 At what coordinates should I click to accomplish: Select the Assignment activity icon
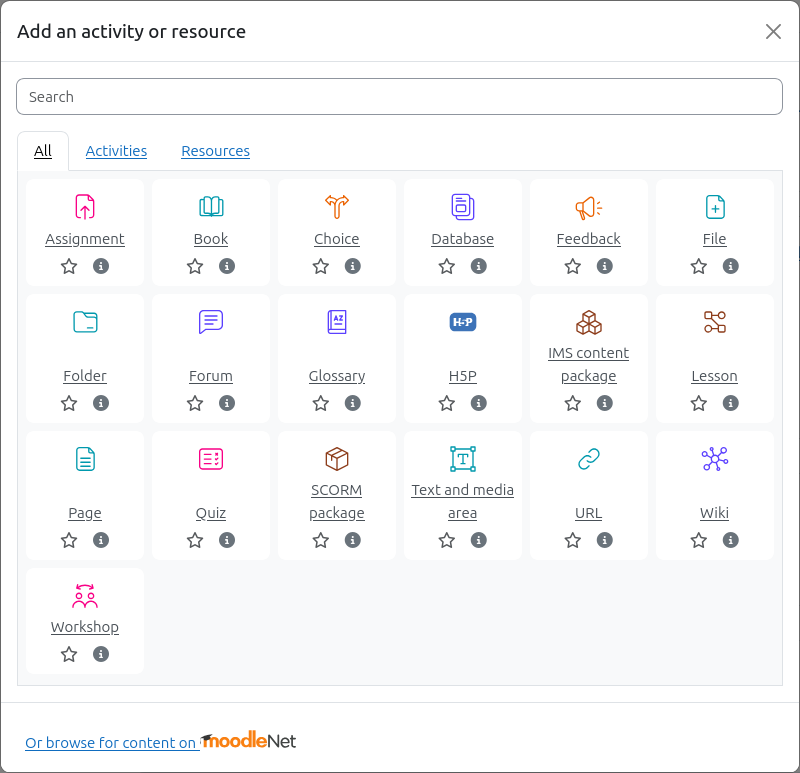tap(85, 207)
